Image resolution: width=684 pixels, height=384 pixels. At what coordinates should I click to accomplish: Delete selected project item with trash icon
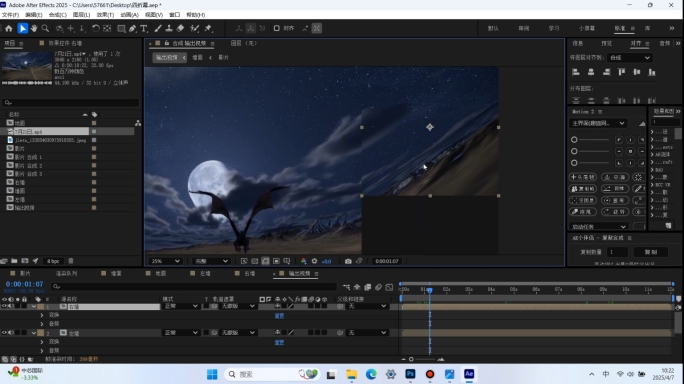click(71, 261)
